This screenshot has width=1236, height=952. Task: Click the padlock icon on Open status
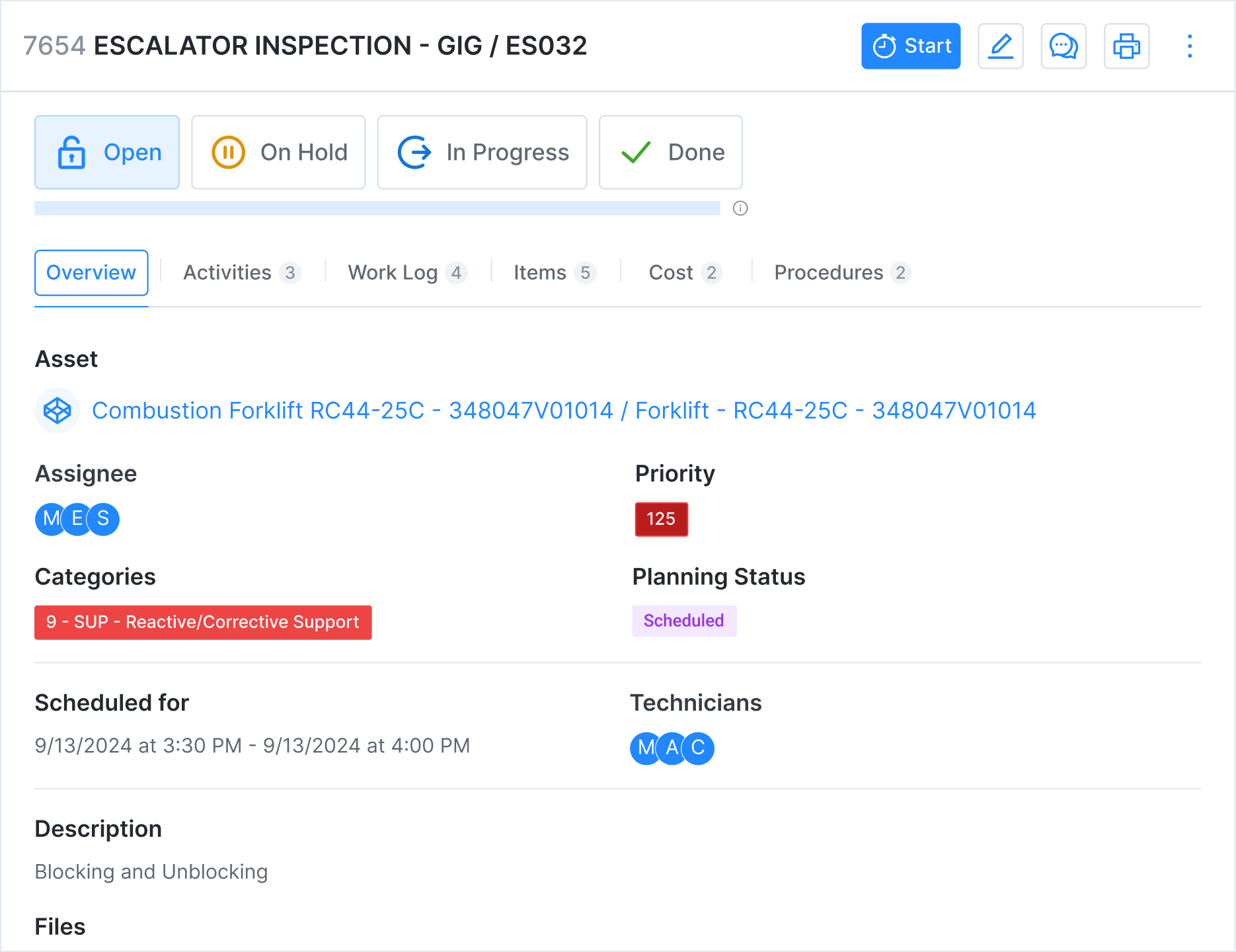pyautogui.click(x=71, y=152)
